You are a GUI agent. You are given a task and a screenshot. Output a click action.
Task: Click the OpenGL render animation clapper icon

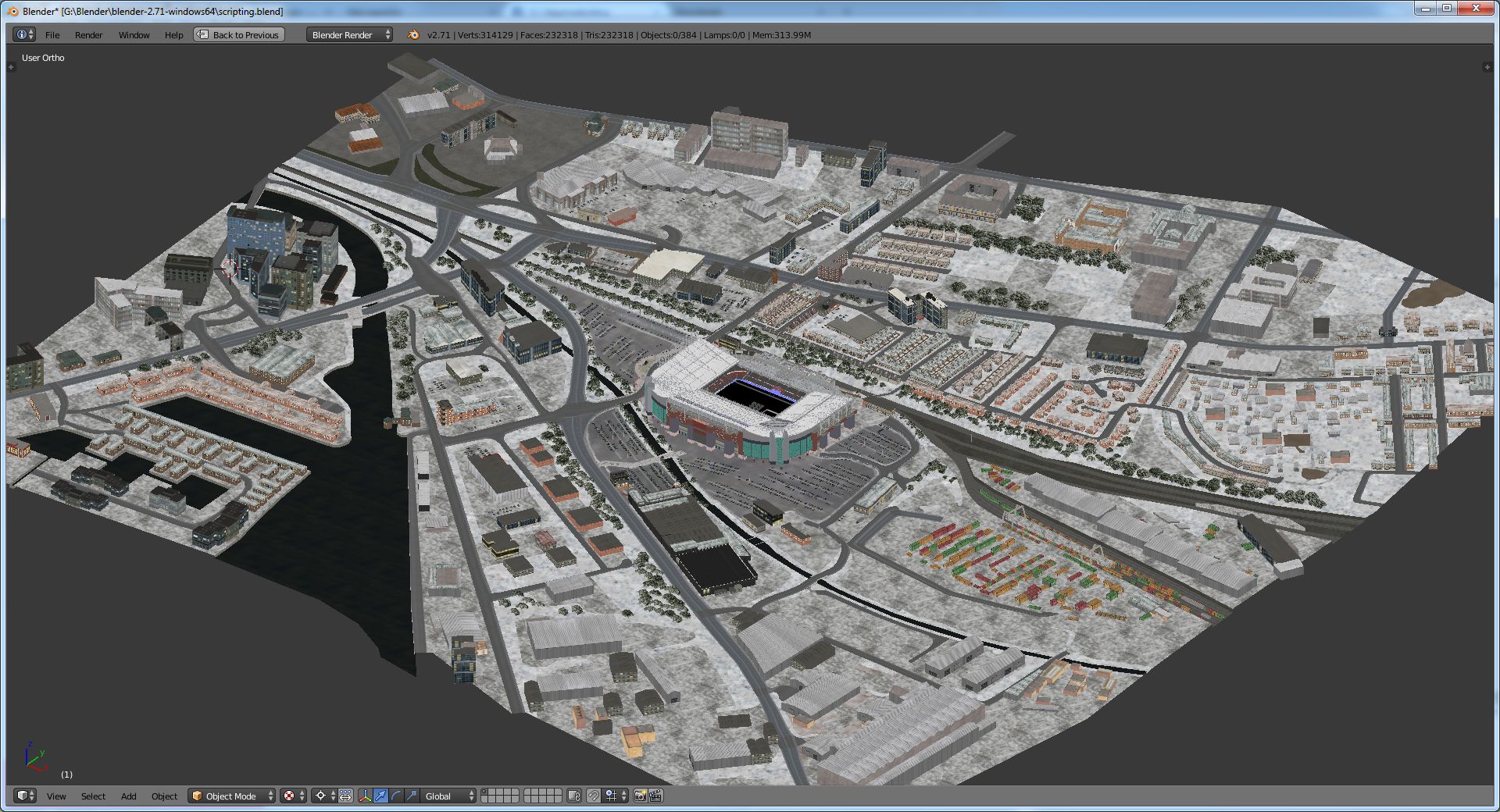coord(655,796)
